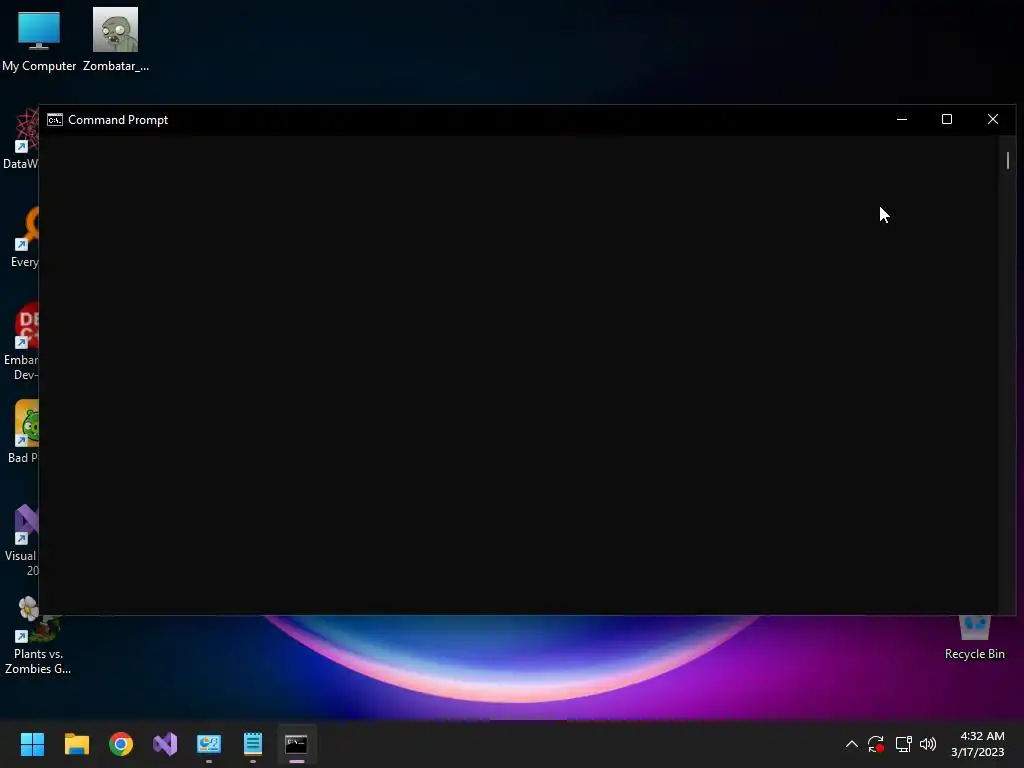
Task: Open the monitor-icon app on the taskbar
Action: 209,744
